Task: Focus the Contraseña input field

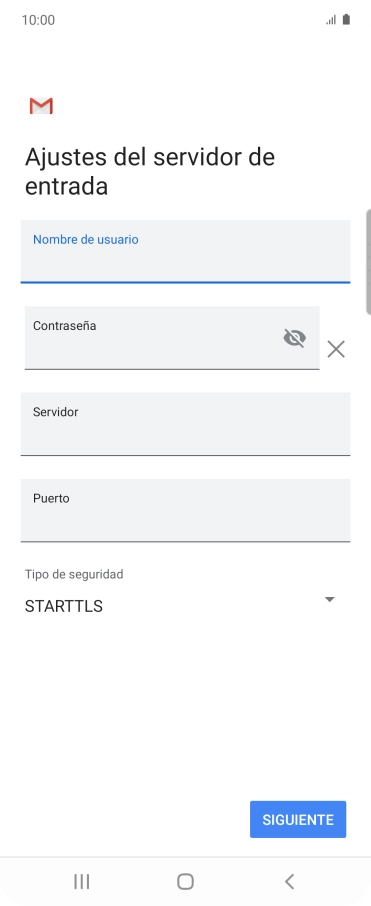Action: pos(172,338)
